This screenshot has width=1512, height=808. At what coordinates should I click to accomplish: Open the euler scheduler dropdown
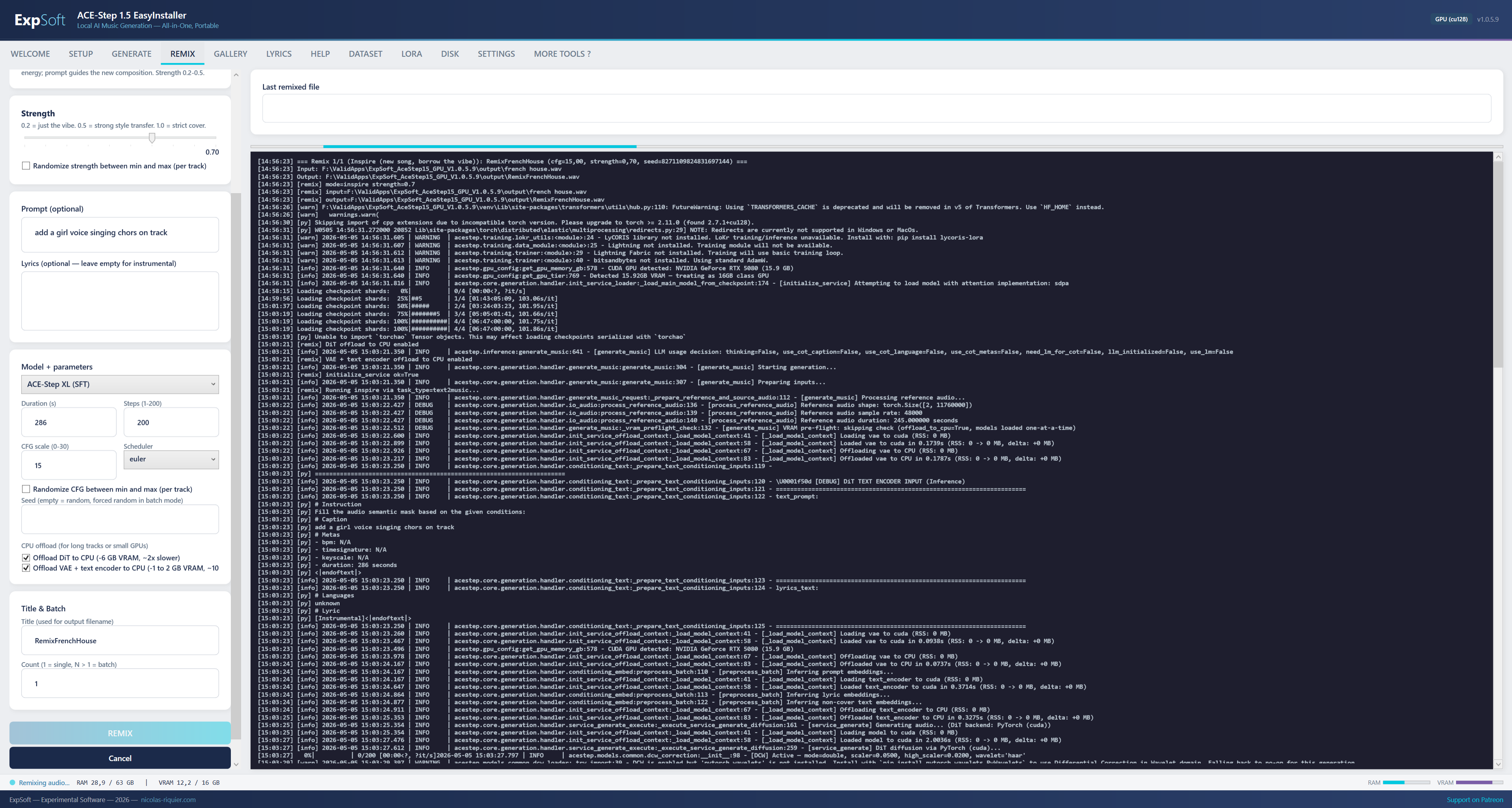point(171,459)
